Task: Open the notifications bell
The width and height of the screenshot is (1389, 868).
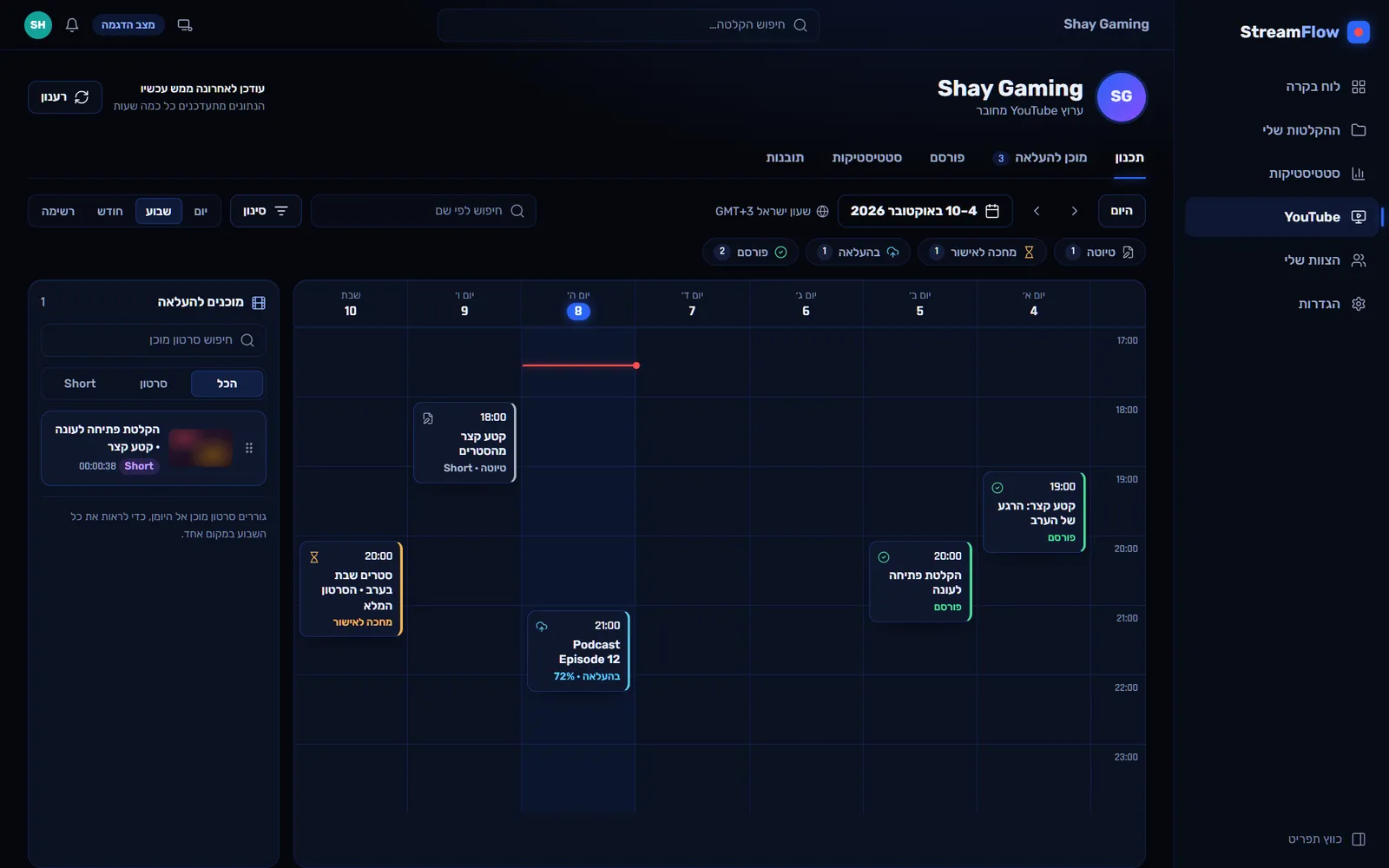Action: tap(72, 25)
